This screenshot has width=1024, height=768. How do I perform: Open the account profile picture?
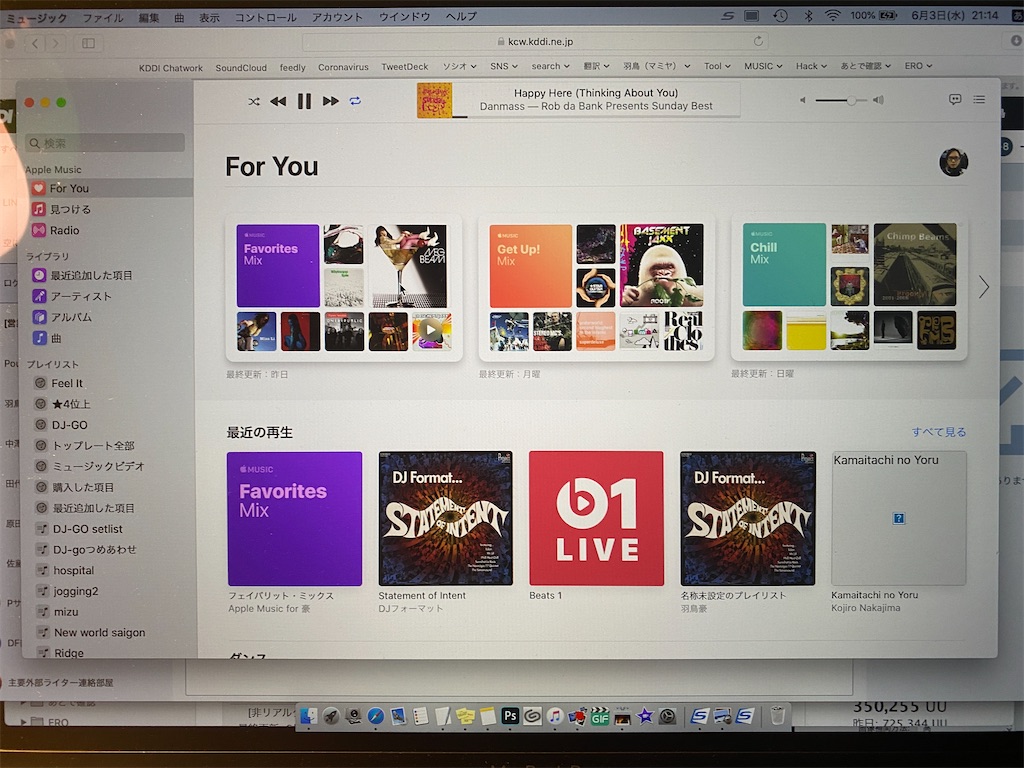tap(953, 162)
